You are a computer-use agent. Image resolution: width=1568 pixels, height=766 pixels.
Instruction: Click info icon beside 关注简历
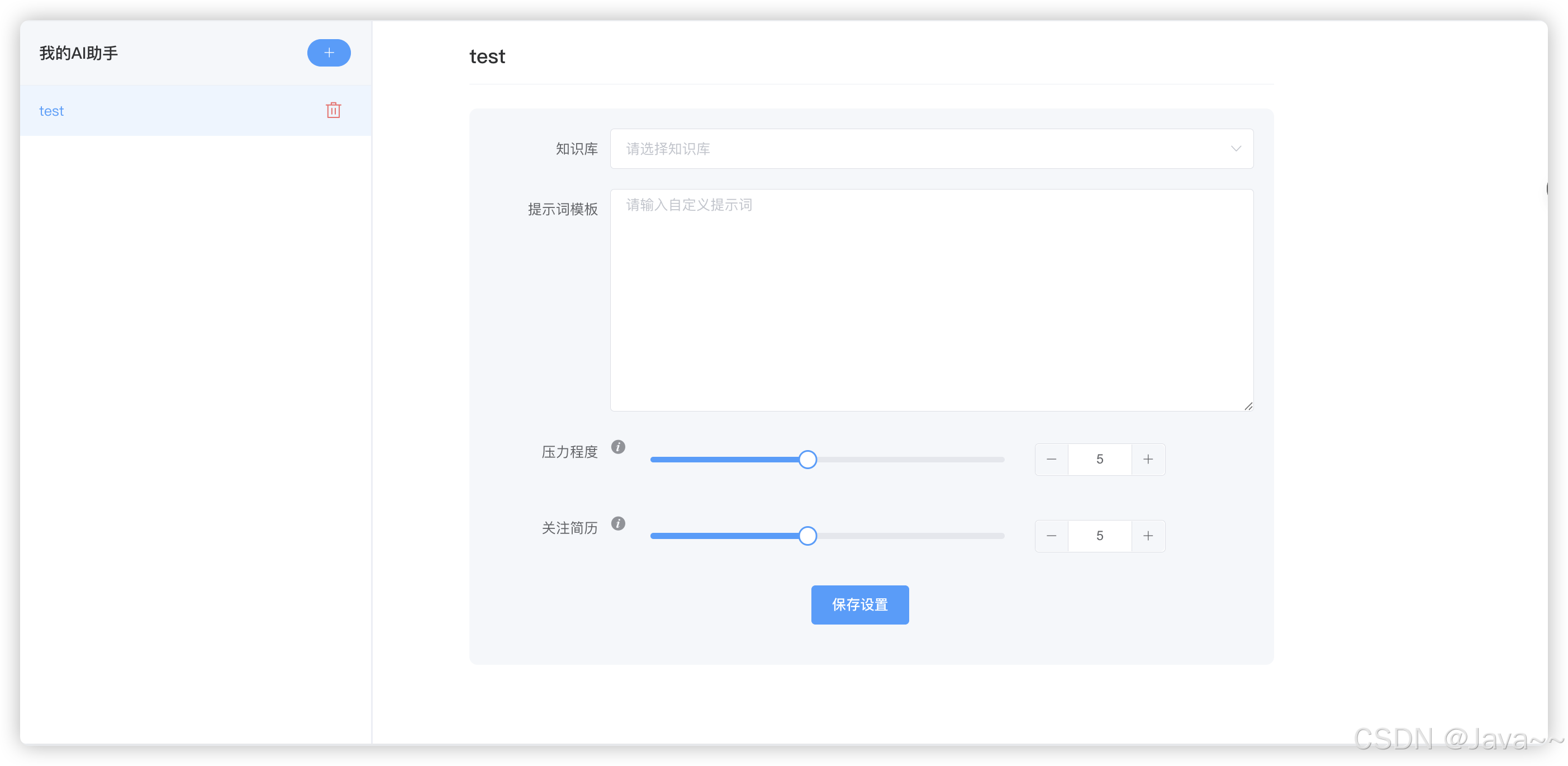tap(618, 524)
